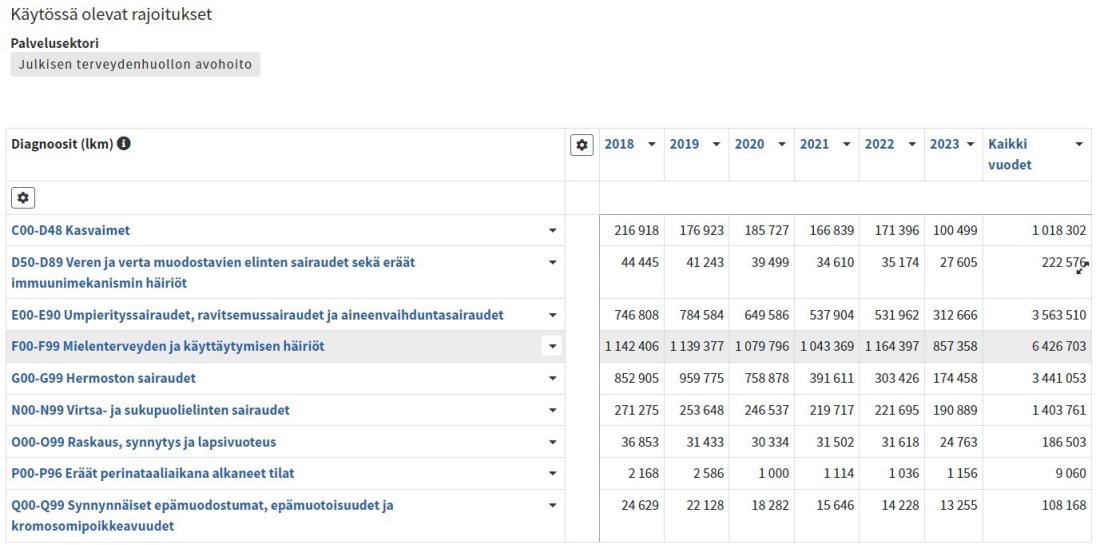Open O00-O99 Raskaus, synnytys ja lapsivuoteus
1100x545 pixels.
point(144,442)
